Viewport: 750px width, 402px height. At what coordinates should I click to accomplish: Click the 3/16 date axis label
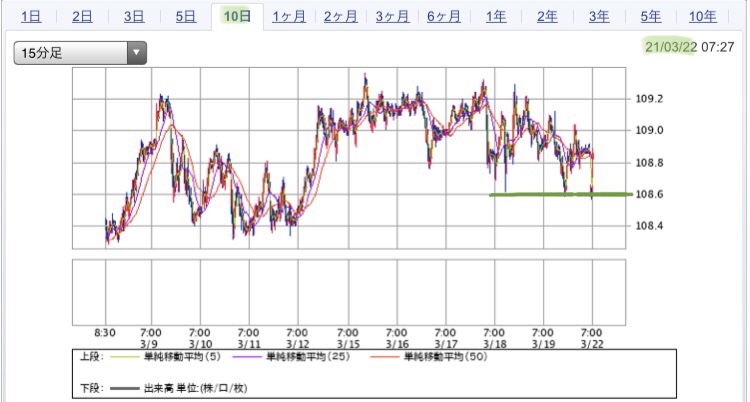[397, 345]
